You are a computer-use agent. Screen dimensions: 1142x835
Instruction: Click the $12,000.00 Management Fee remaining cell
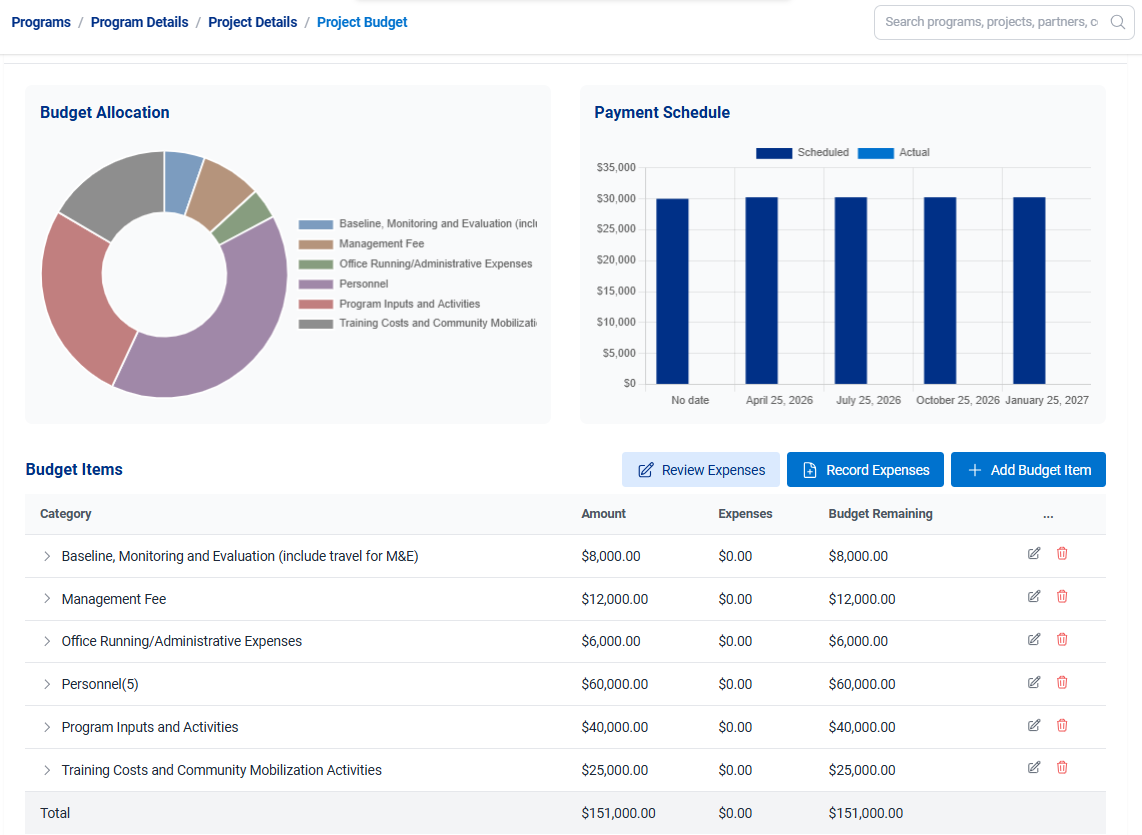tap(862, 599)
